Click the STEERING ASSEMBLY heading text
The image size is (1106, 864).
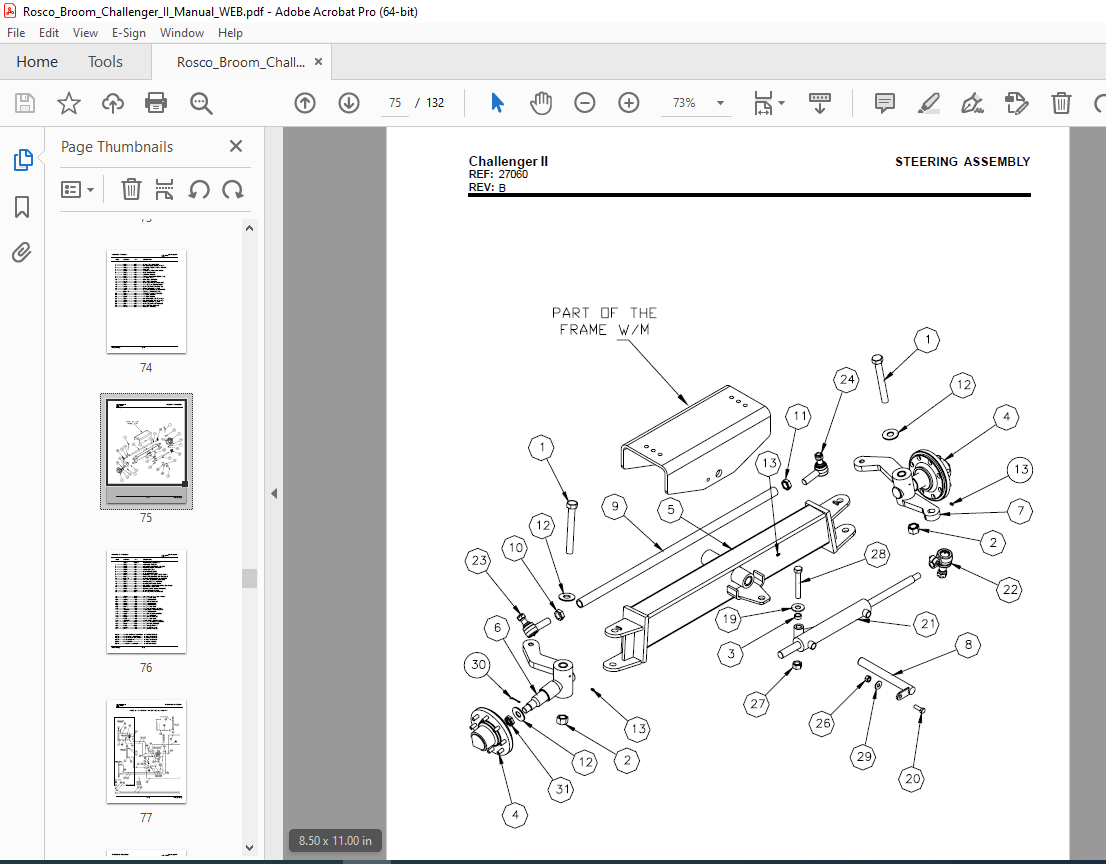click(x=962, y=162)
